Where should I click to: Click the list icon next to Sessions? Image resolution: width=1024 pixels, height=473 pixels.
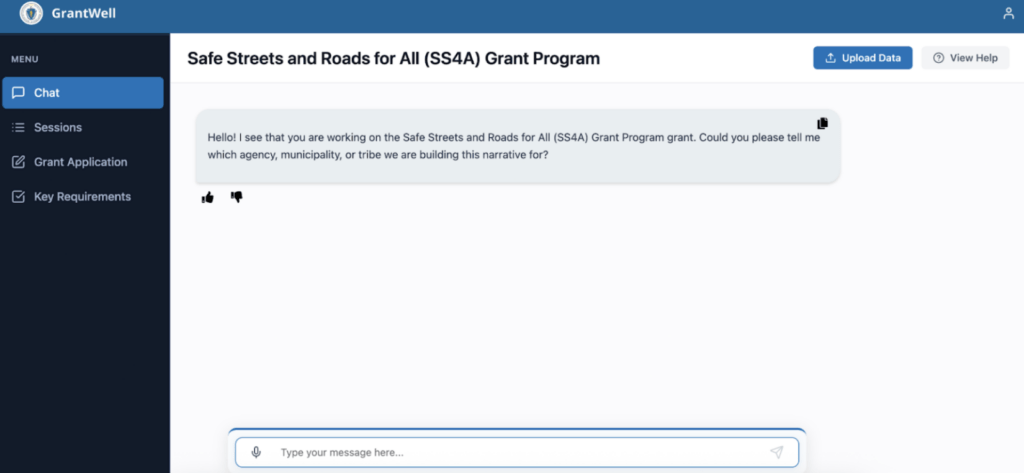coord(18,127)
